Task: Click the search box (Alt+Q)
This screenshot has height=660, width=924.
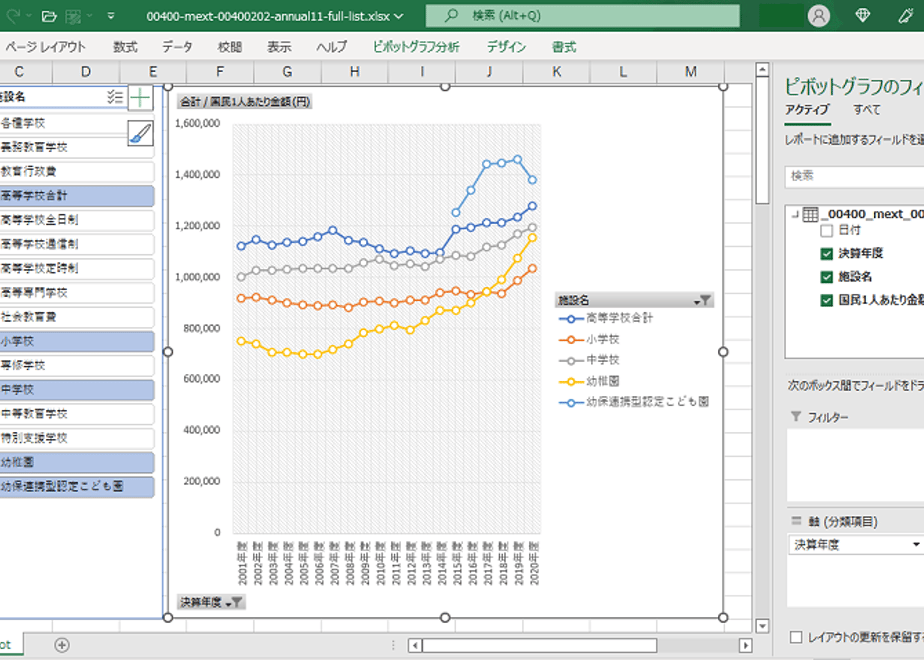Action: point(582,16)
